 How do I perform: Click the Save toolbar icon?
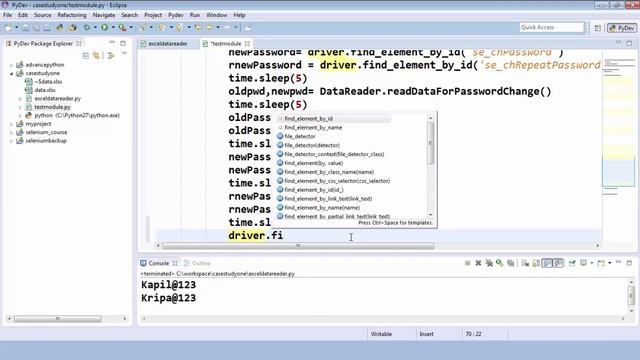tap(26, 27)
